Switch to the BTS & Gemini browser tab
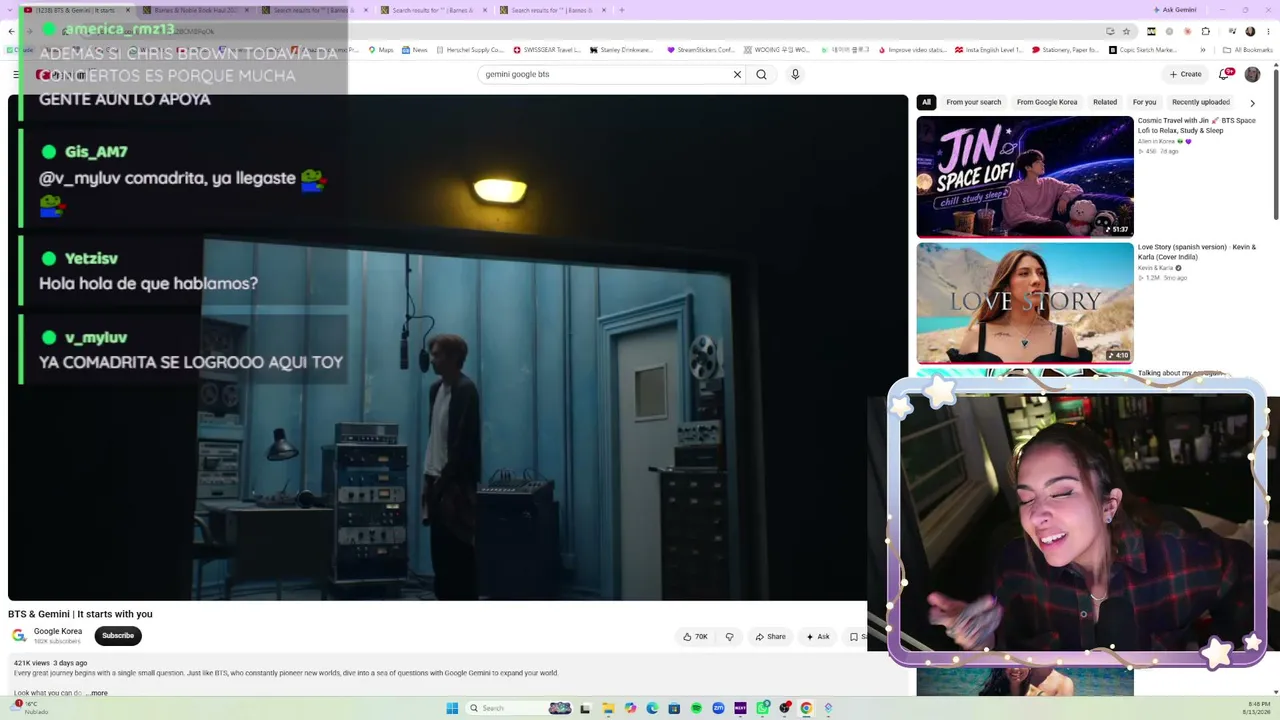Viewport: 1280px width, 720px height. [x=78, y=10]
